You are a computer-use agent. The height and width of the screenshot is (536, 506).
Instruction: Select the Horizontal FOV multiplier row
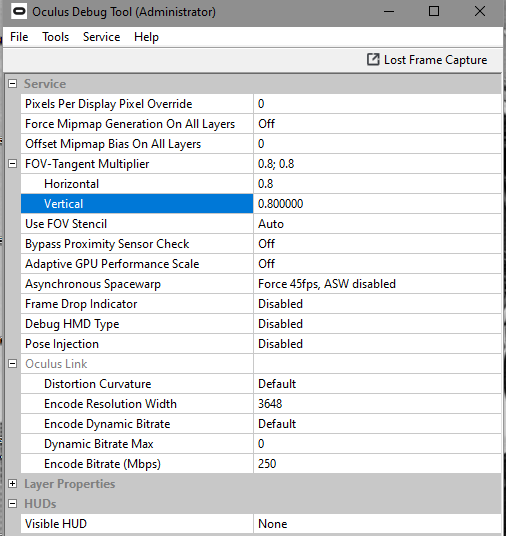(x=261, y=184)
